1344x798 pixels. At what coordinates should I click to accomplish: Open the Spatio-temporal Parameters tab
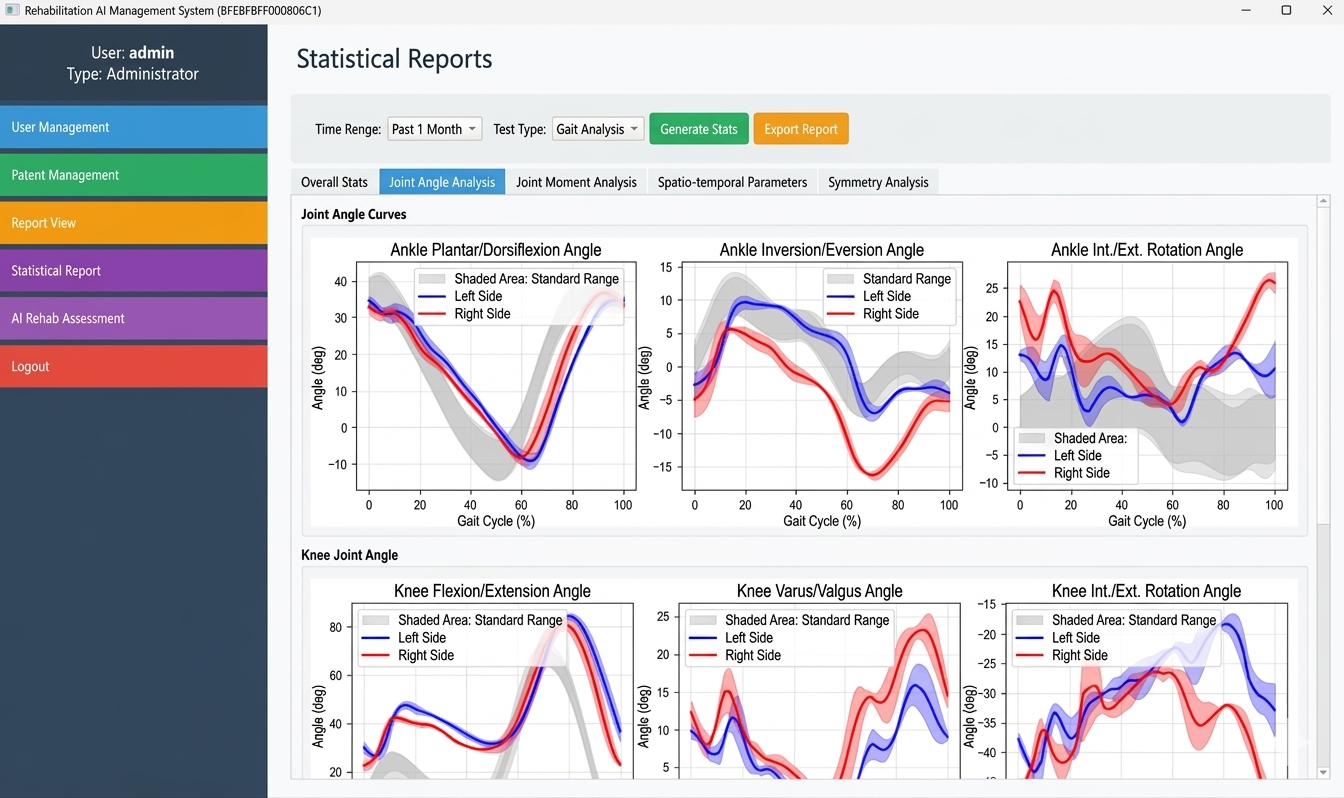coord(732,182)
